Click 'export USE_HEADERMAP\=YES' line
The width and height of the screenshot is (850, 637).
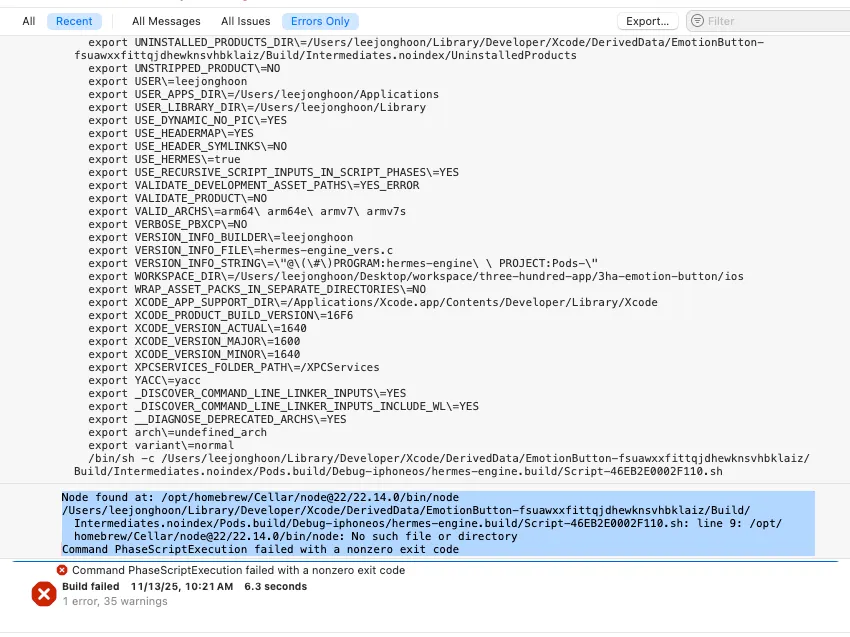click(x=171, y=133)
